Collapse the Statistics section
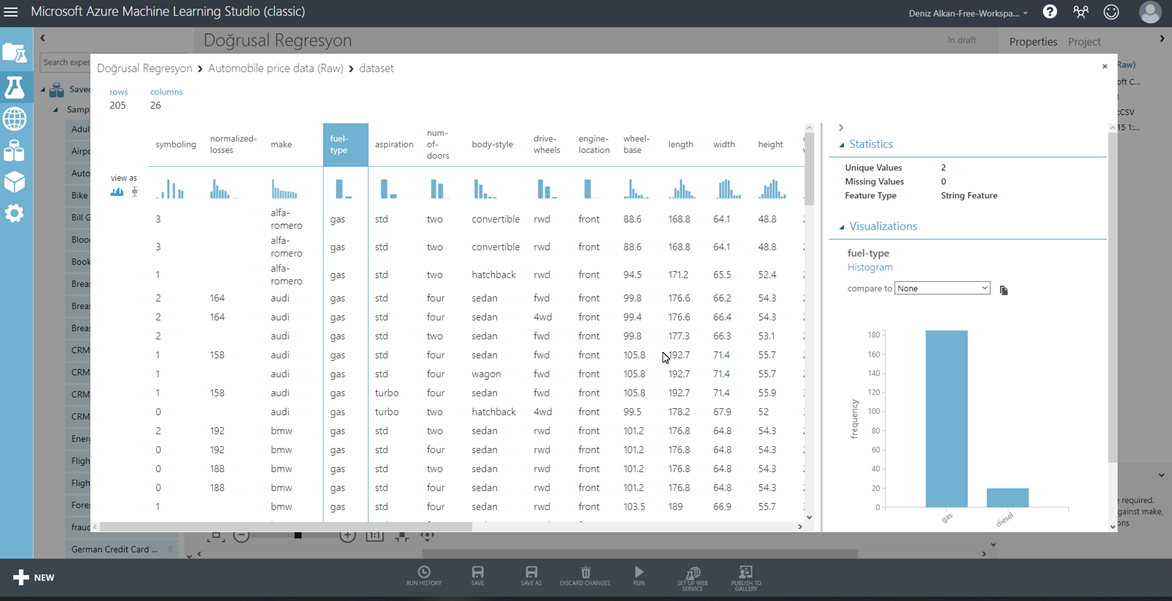 pyautogui.click(x=842, y=145)
